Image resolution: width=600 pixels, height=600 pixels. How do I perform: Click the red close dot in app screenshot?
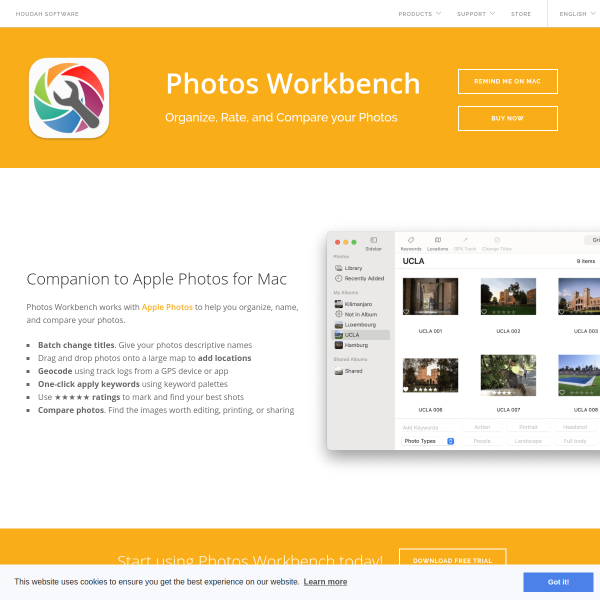click(x=338, y=242)
